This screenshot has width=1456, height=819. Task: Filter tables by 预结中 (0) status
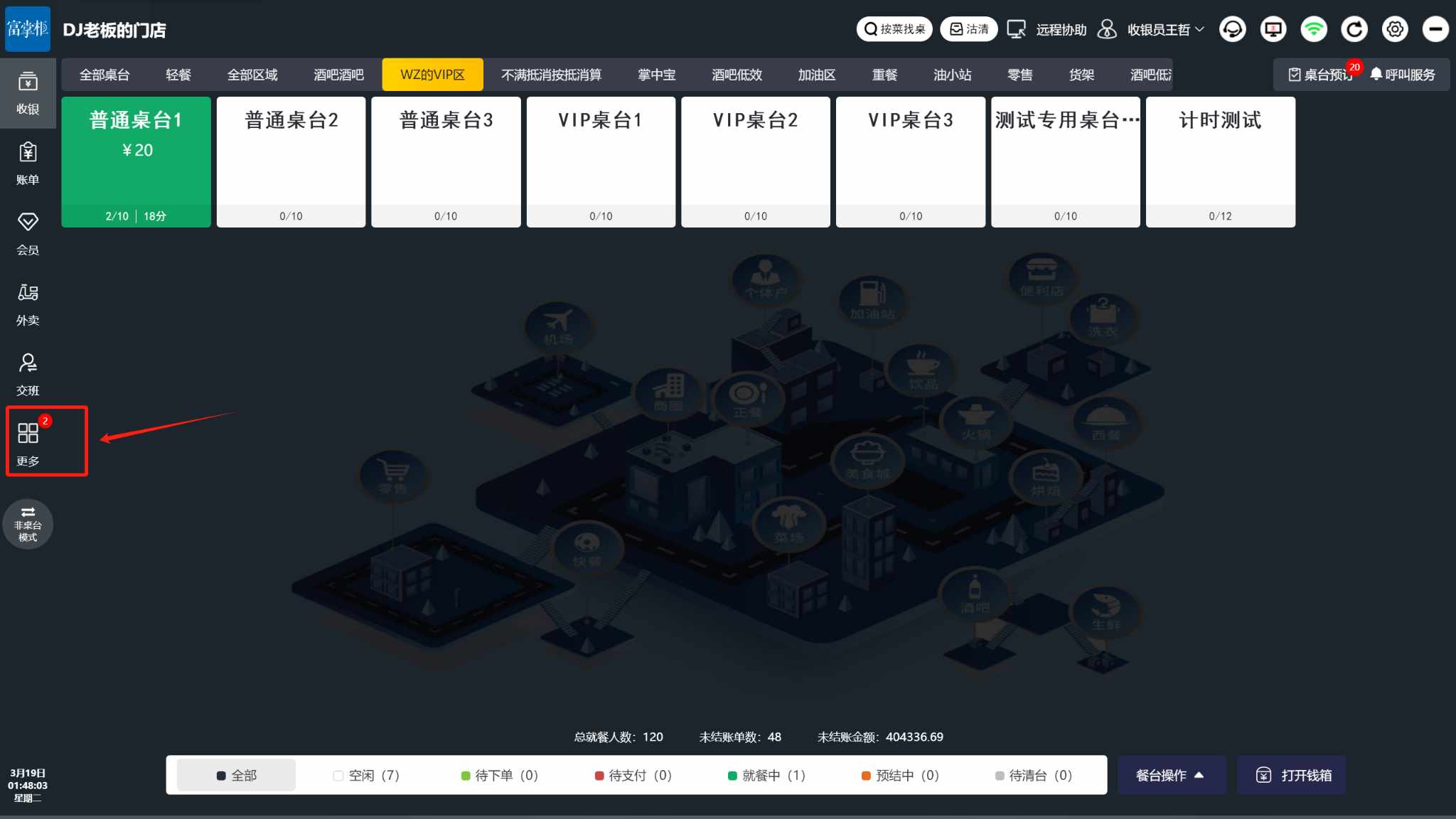coord(900,775)
